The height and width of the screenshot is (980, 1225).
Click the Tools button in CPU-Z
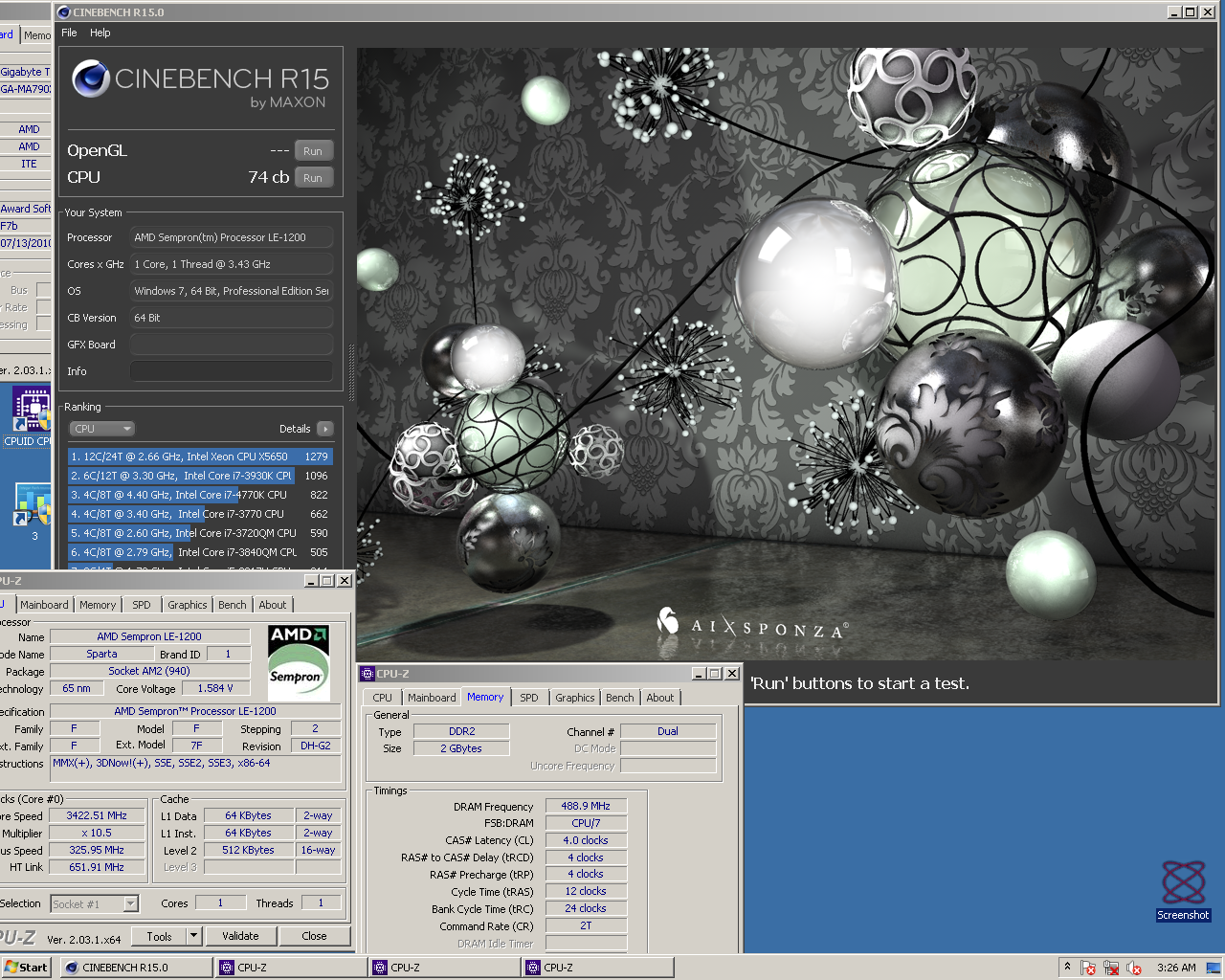(159, 936)
